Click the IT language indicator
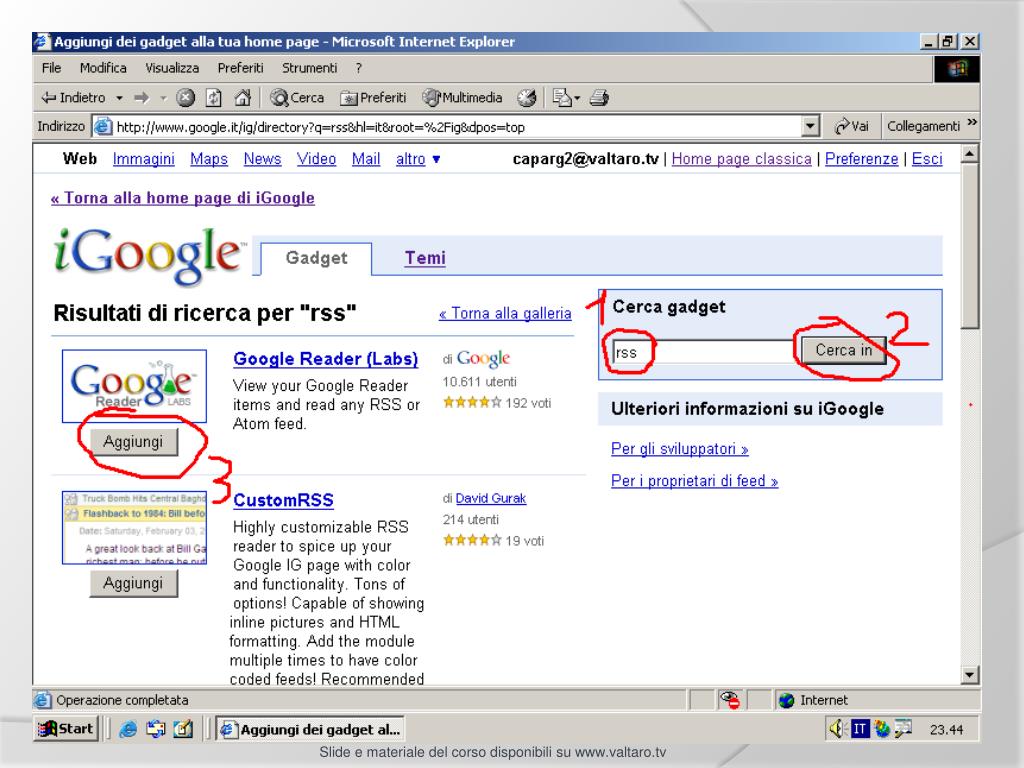The image size is (1024, 768). [x=860, y=729]
